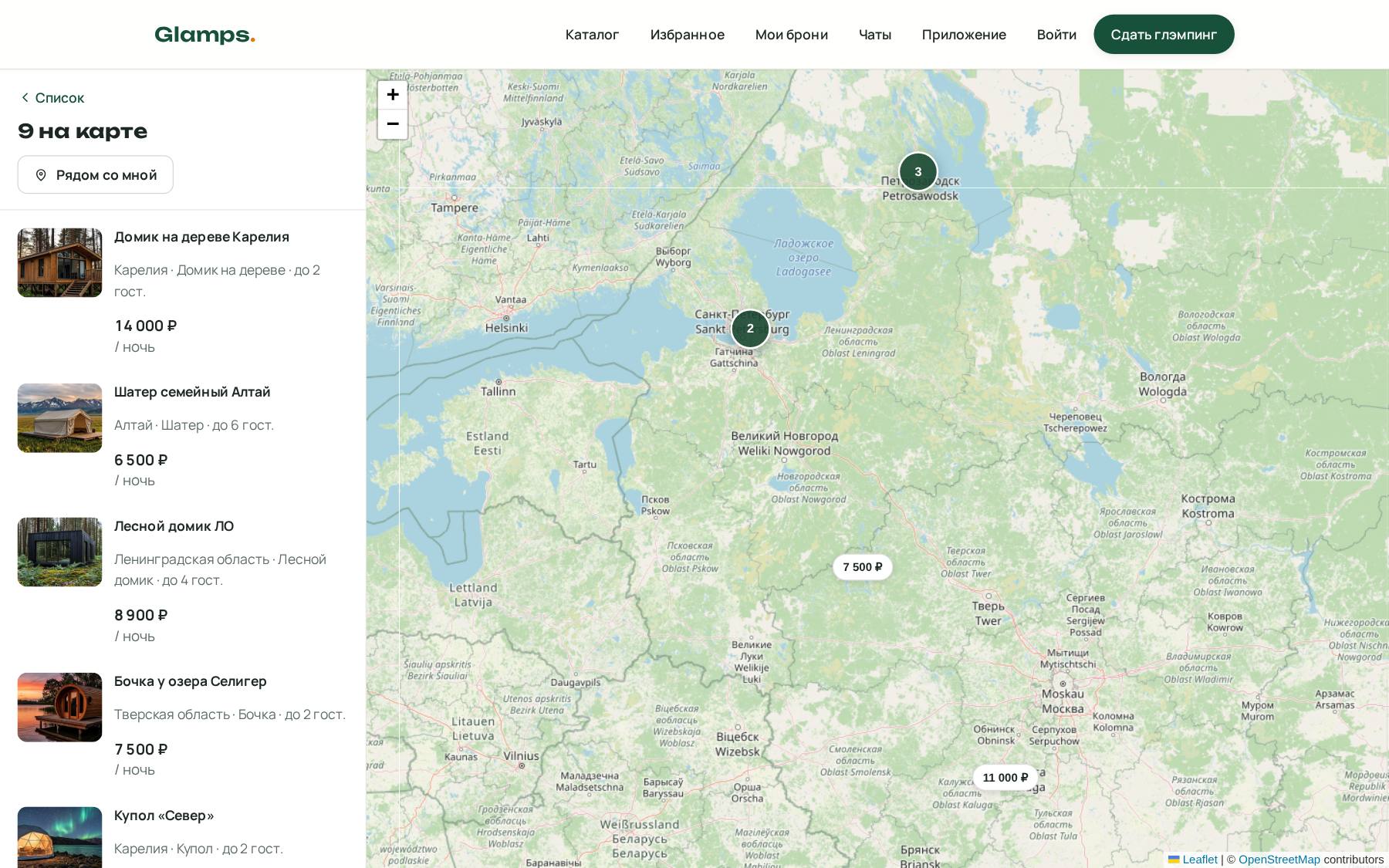Viewport: 1389px width, 868px height.
Task: Click the Glamps logo
Action: pos(204,35)
